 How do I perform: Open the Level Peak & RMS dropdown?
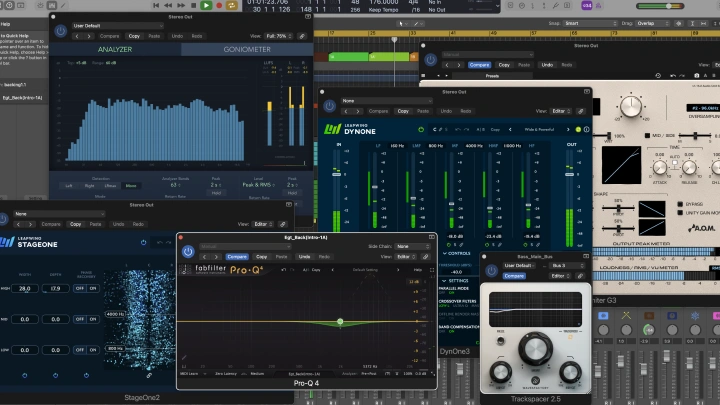(x=259, y=185)
